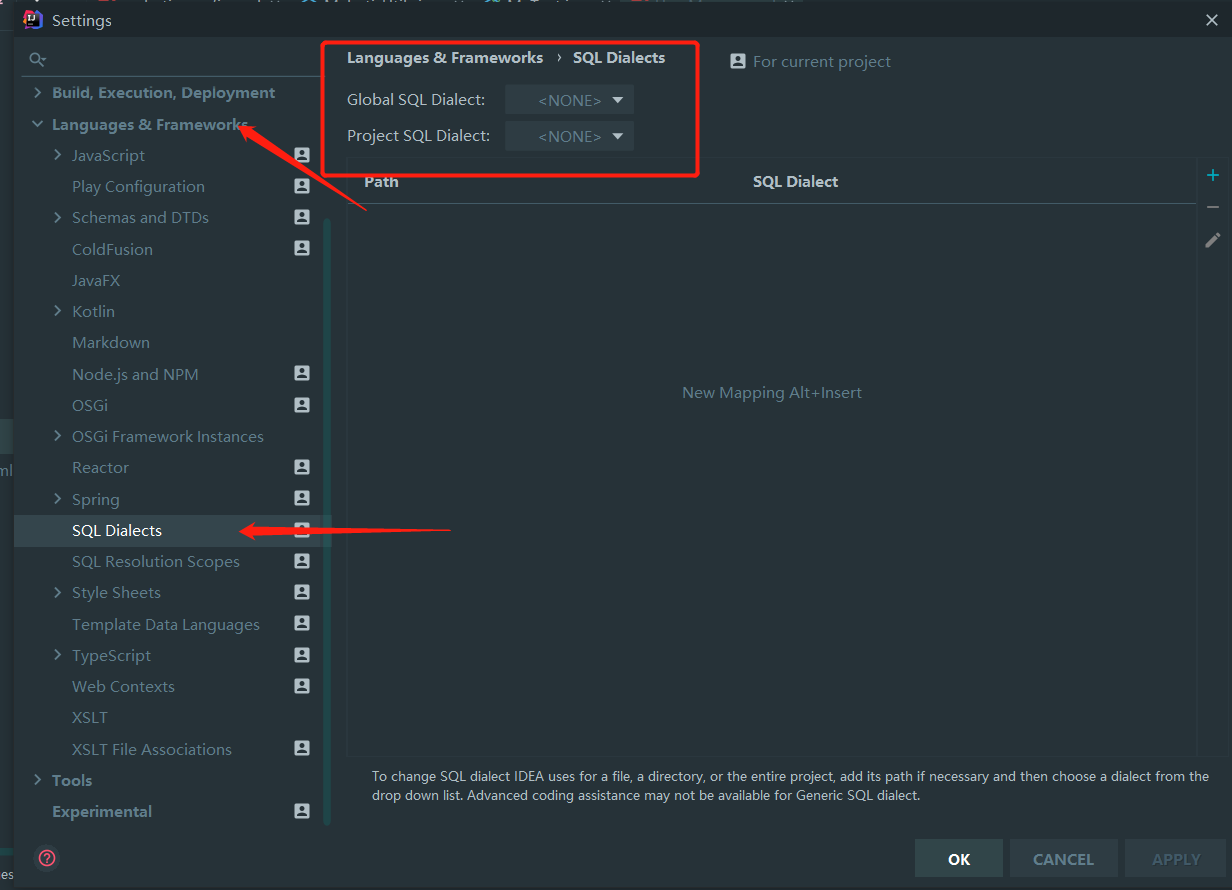Click the Path column header
Screen dimensions: 1232x890
click(x=381, y=181)
